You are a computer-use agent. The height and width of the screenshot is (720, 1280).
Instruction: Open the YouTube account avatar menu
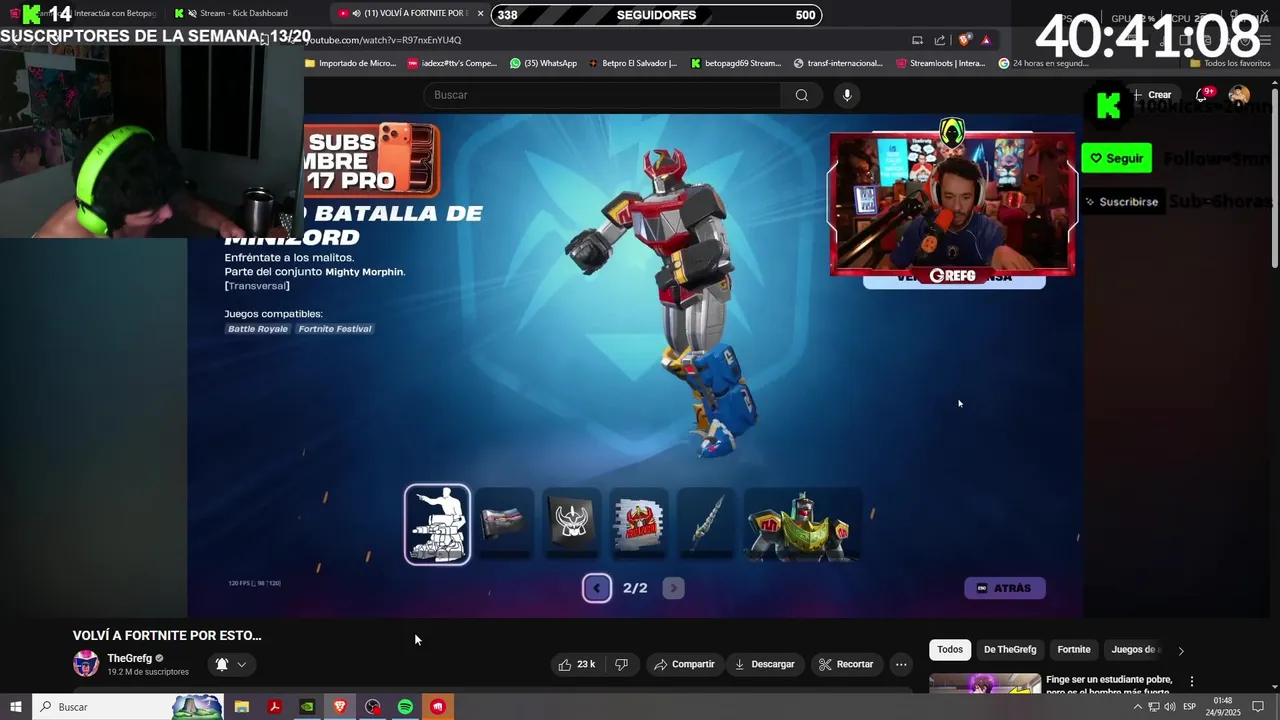point(1239,95)
